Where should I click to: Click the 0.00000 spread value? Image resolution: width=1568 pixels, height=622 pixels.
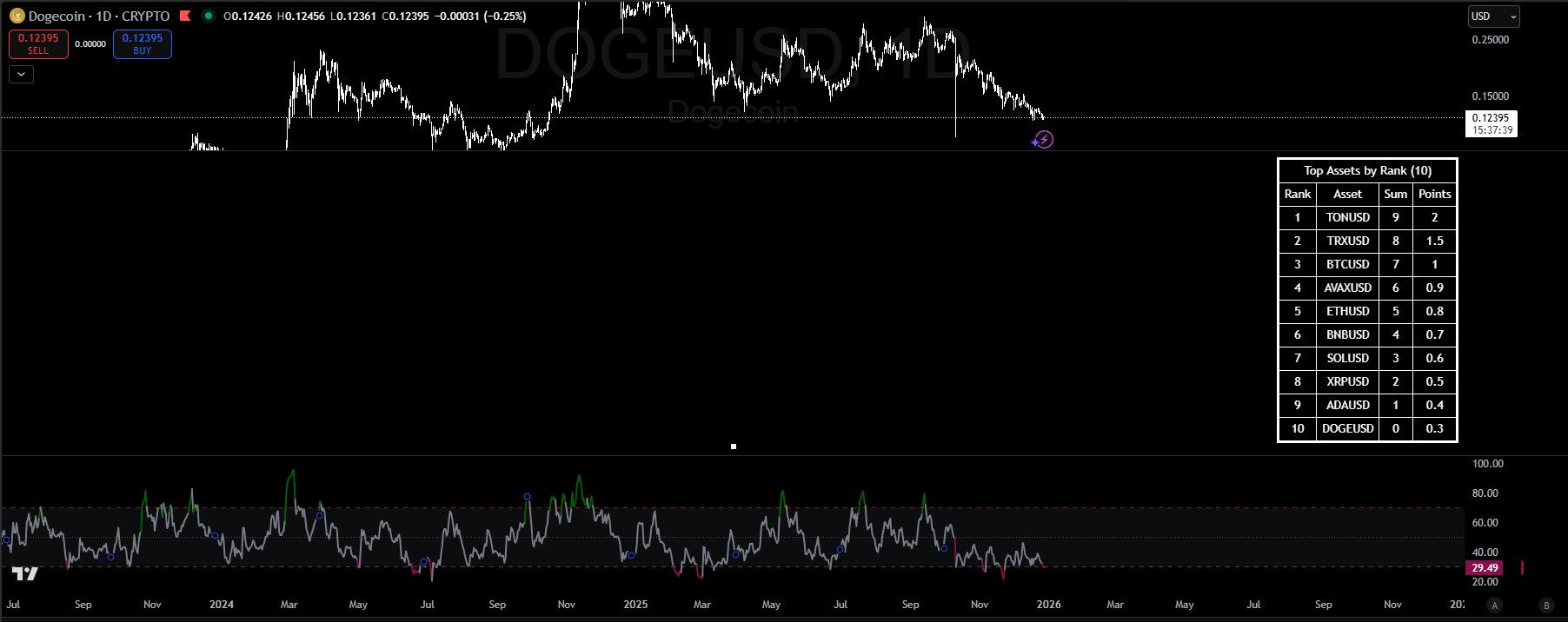tap(90, 43)
